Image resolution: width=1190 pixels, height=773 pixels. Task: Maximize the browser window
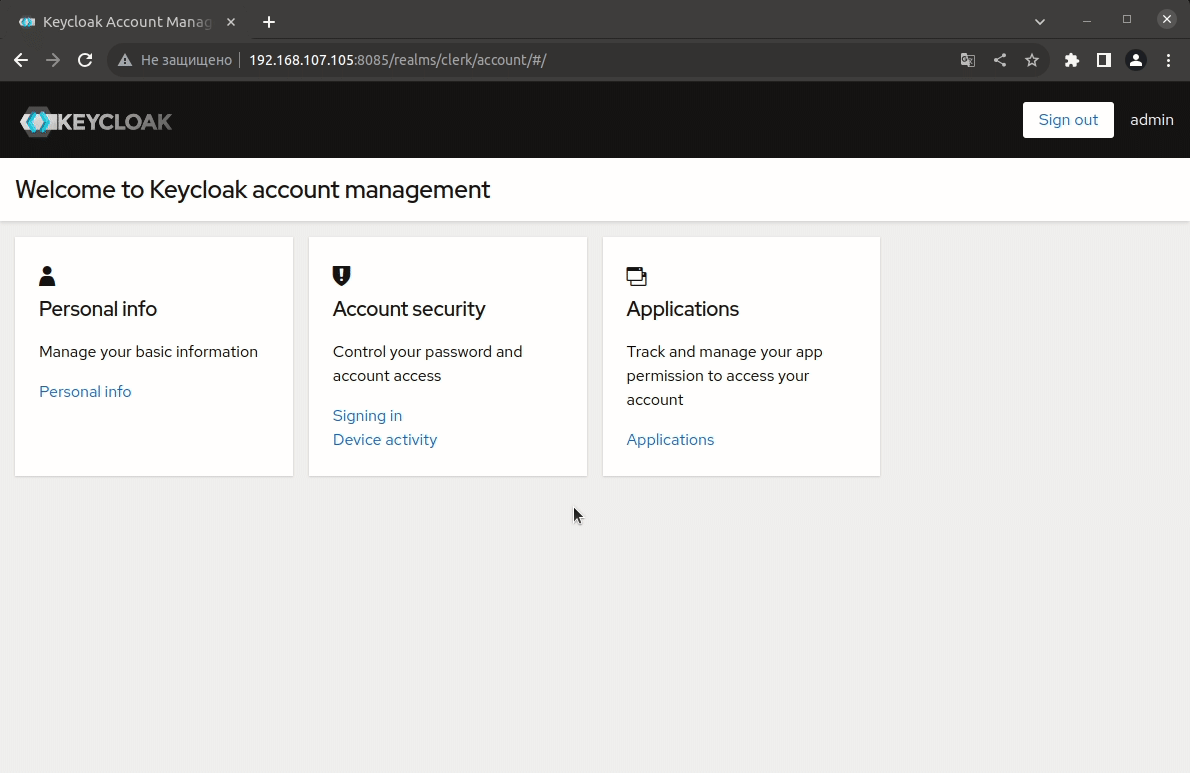pos(1127,20)
